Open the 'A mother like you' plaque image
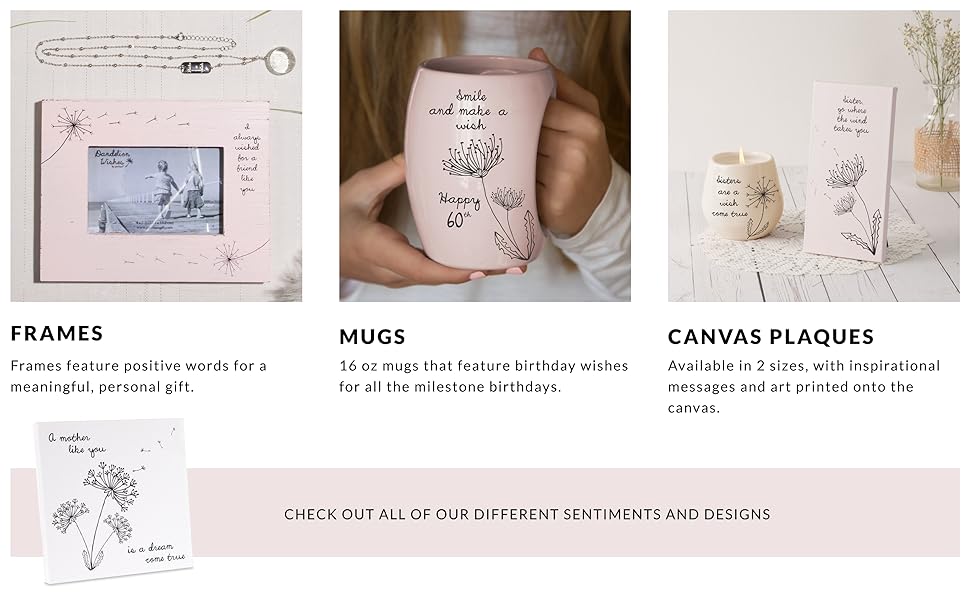970x600 pixels. pos(114,501)
